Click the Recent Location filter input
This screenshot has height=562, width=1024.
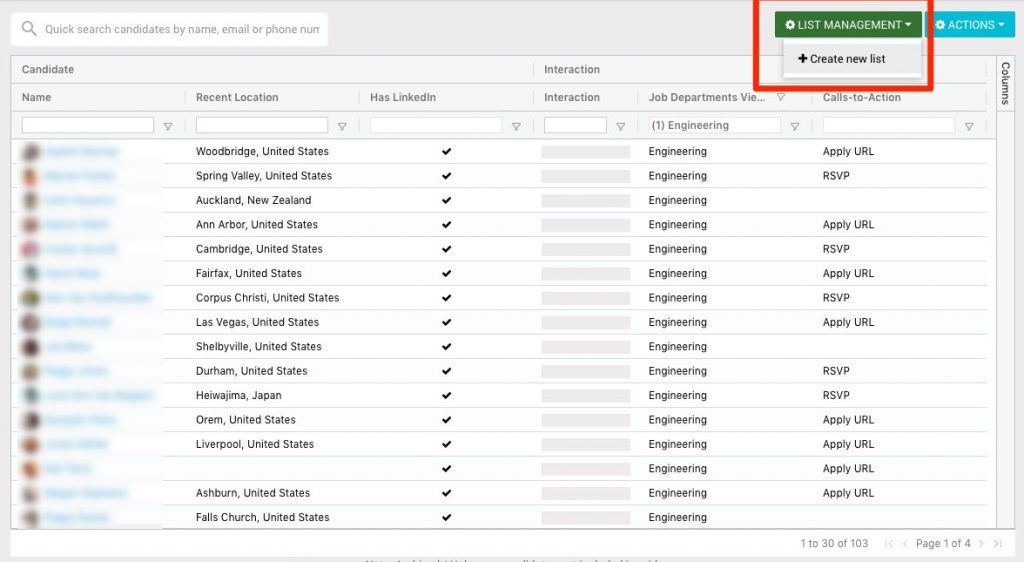(x=262, y=125)
